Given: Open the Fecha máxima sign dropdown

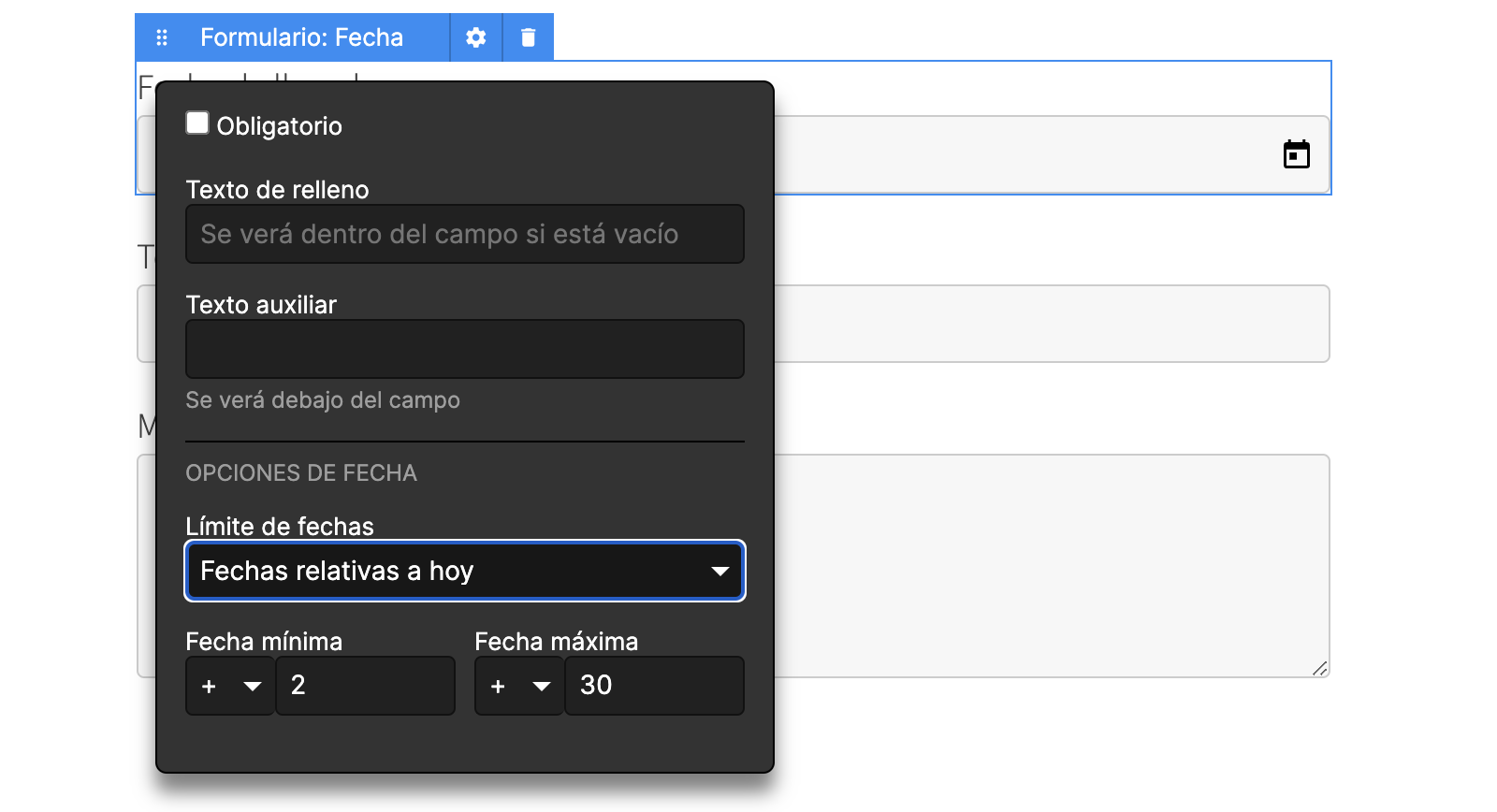Looking at the screenshot, I should (519, 686).
